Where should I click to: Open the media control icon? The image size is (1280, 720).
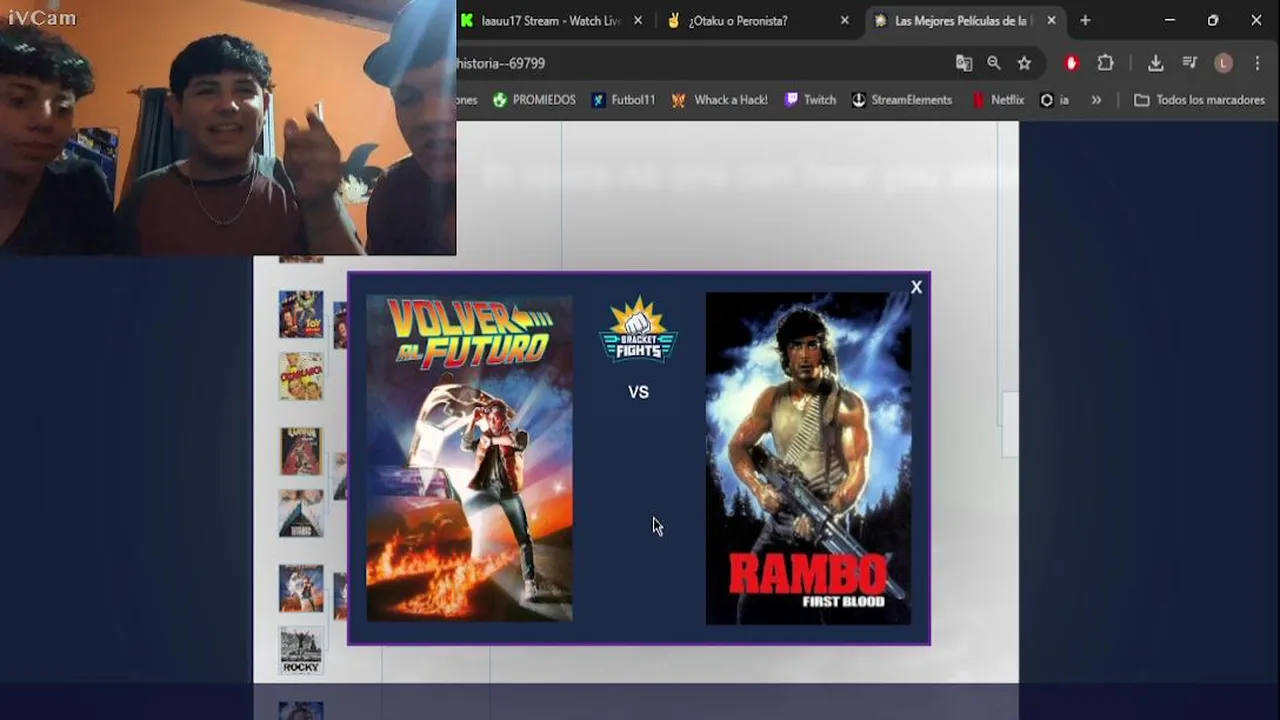(x=1189, y=63)
